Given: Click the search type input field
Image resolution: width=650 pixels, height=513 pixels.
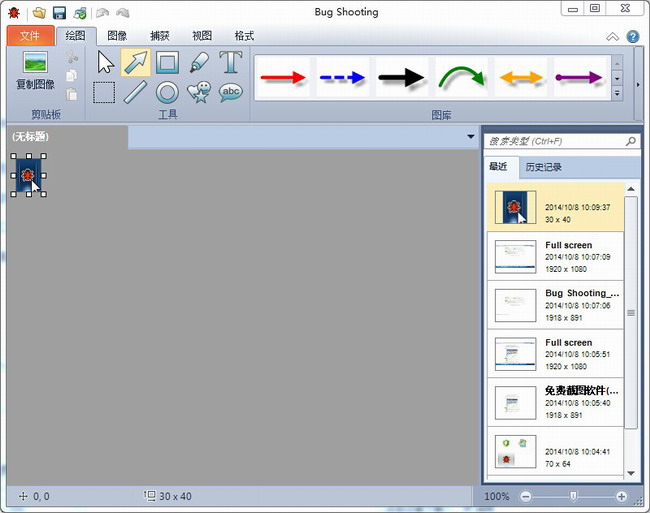Looking at the screenshot, I should click(x=555, y=142).
